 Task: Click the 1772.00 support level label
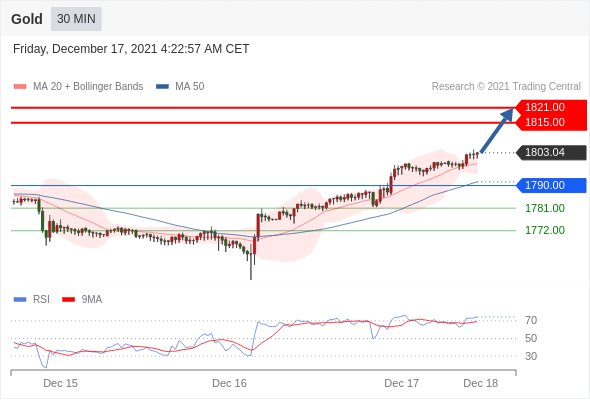pos(545,230)
